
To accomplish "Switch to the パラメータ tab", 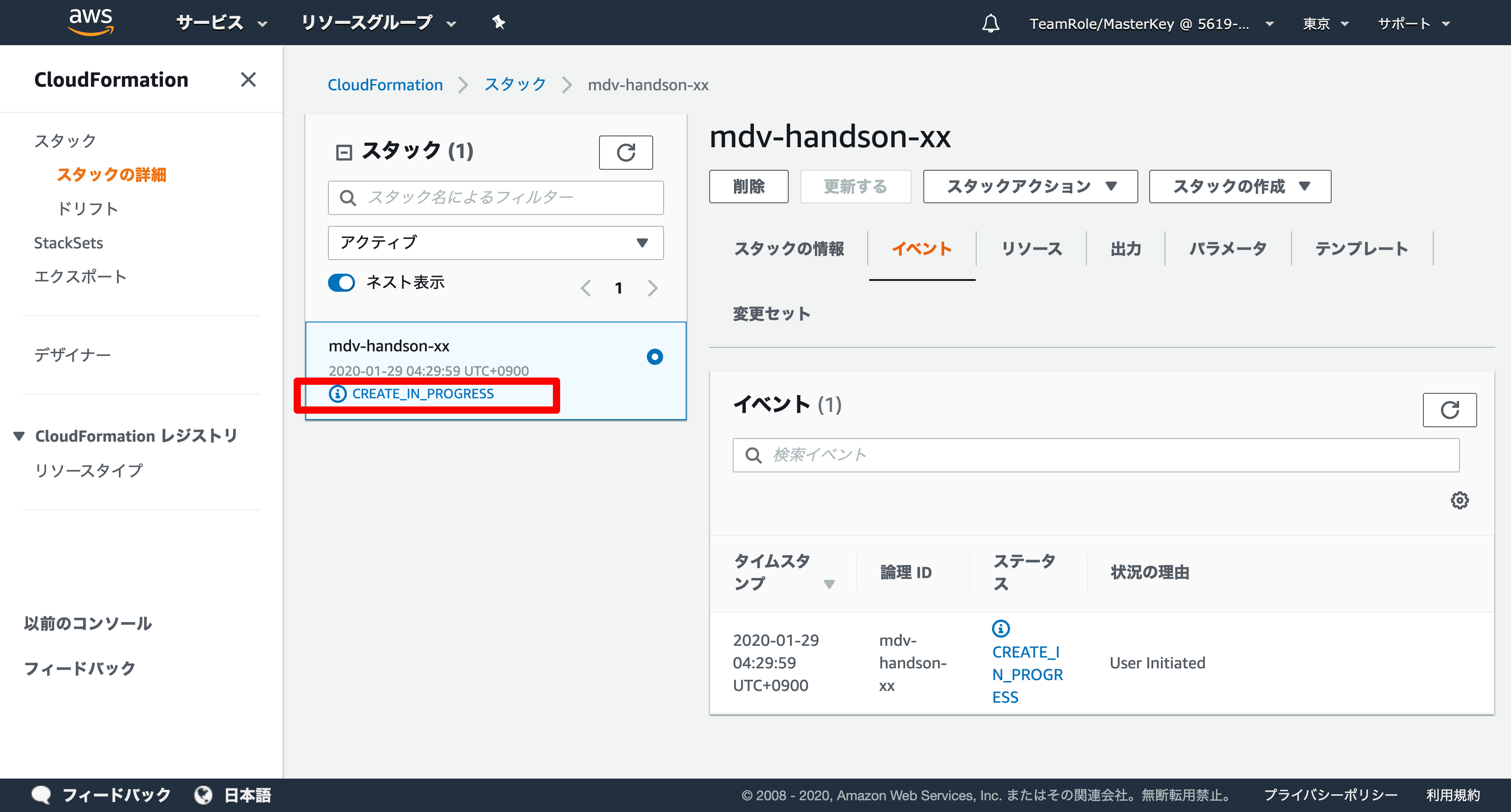I will click(1228, 248).
